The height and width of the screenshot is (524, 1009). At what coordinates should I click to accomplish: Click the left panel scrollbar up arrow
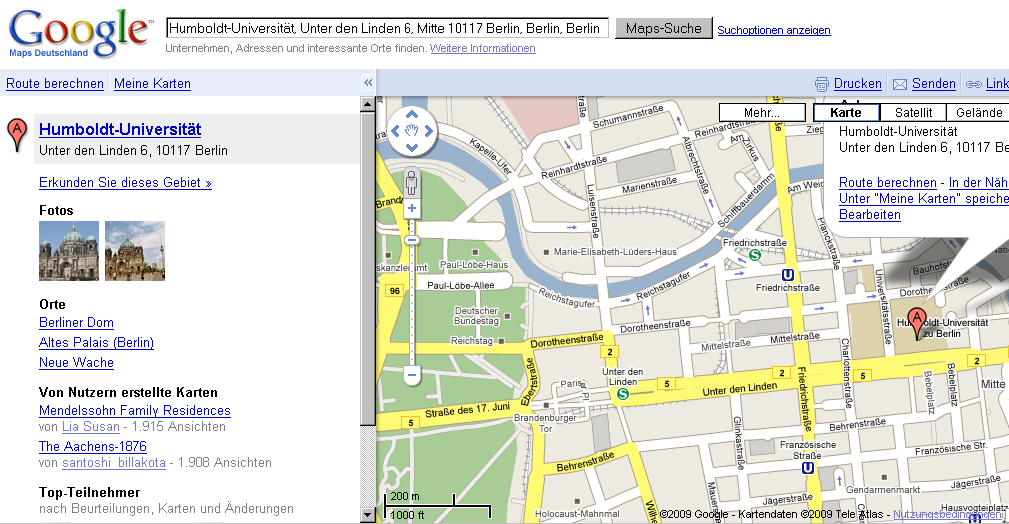(367, 104)
